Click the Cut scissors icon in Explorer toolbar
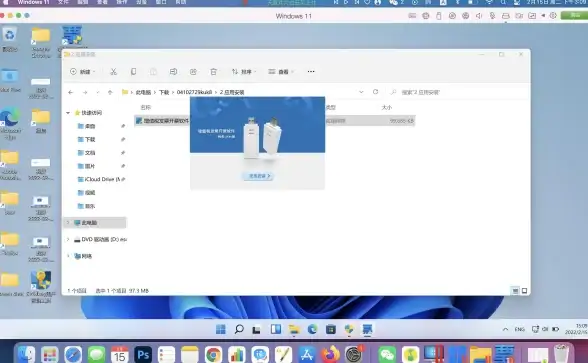The height and width of the screenshot is (363, 588). pos(113,72)
